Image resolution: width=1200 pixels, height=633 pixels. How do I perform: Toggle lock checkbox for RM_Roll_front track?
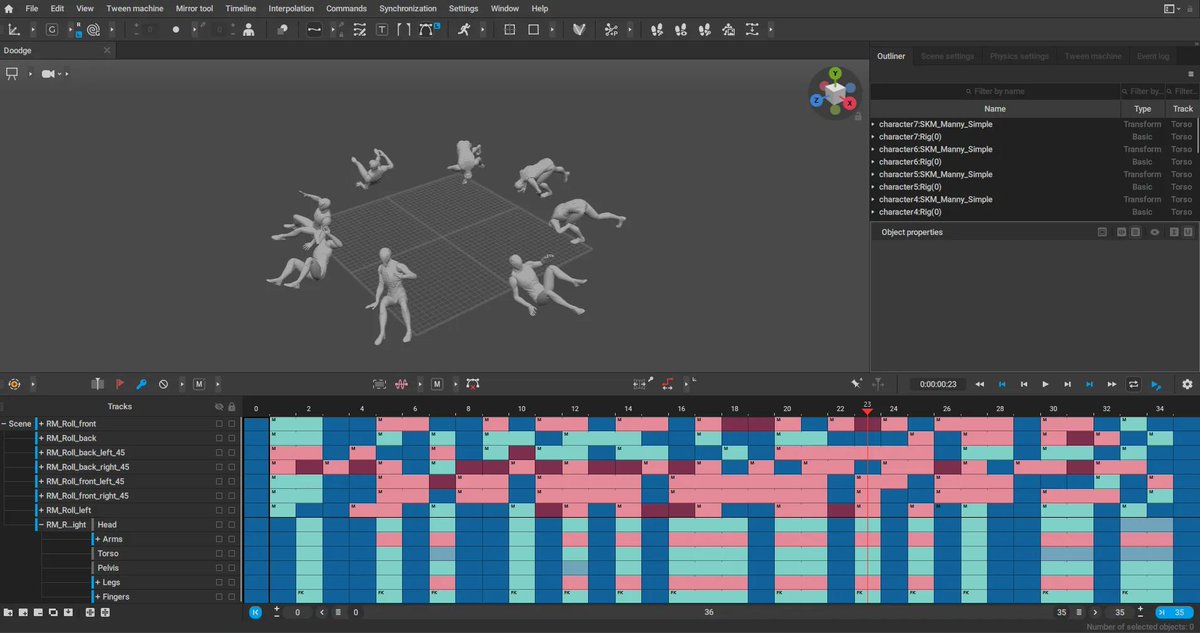(232, 424)
